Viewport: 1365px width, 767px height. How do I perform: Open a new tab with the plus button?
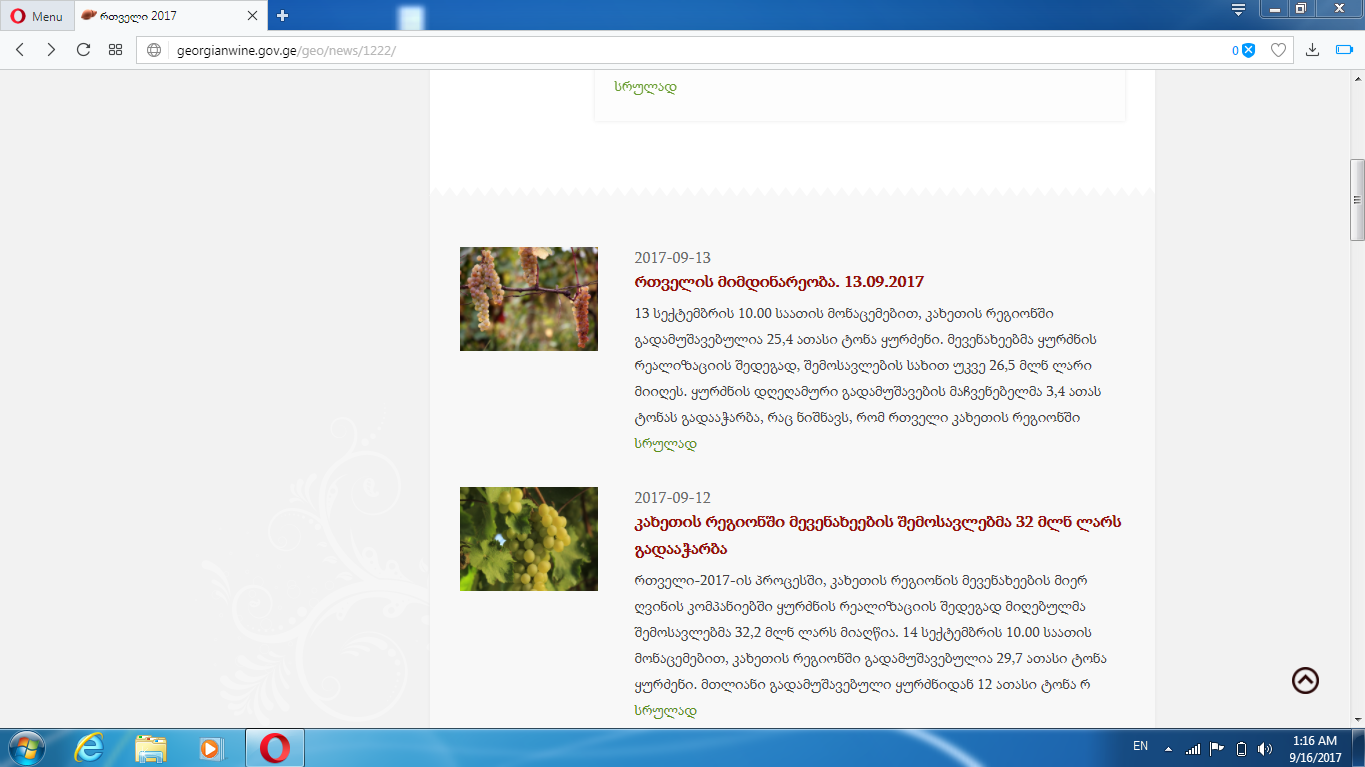coord(283,16)
